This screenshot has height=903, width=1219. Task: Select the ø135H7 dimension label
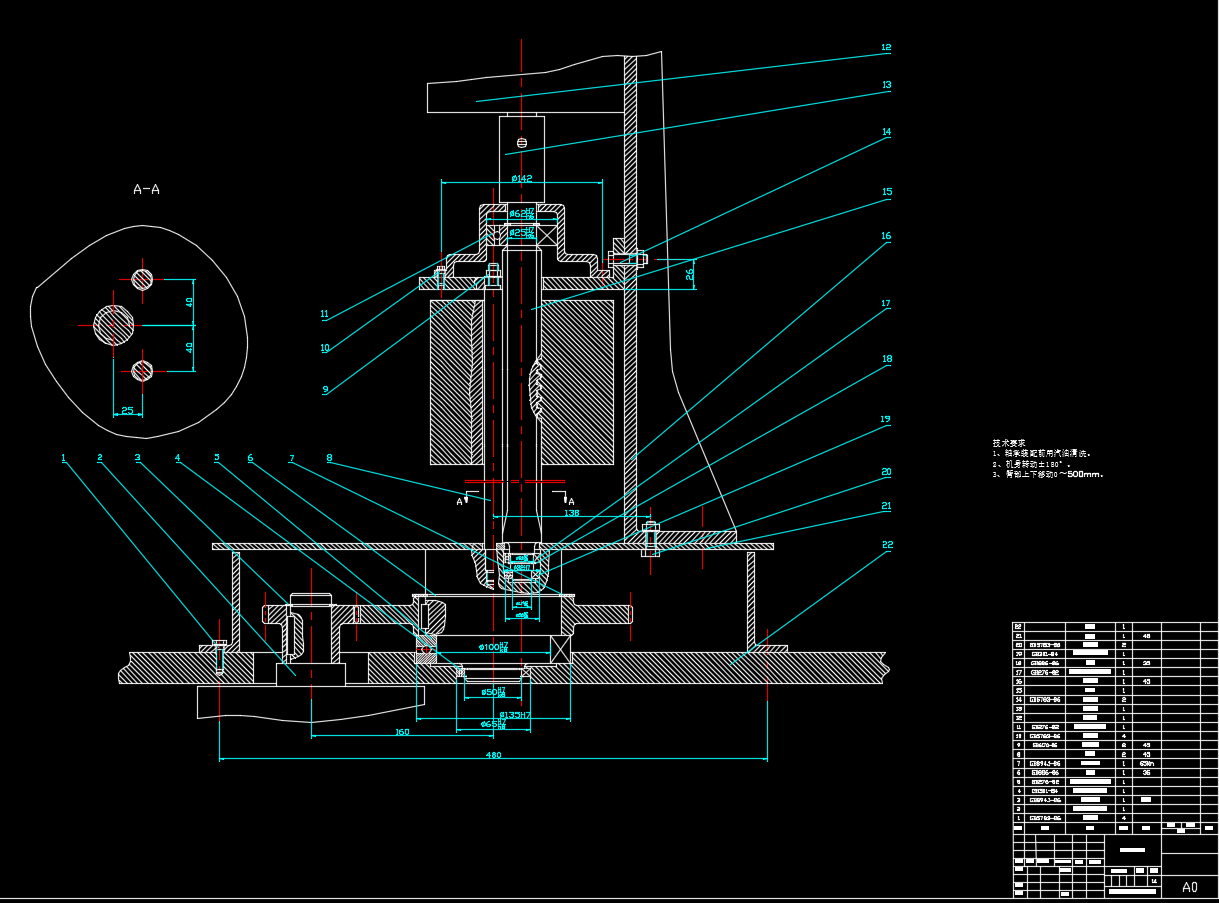coord(514,714)
